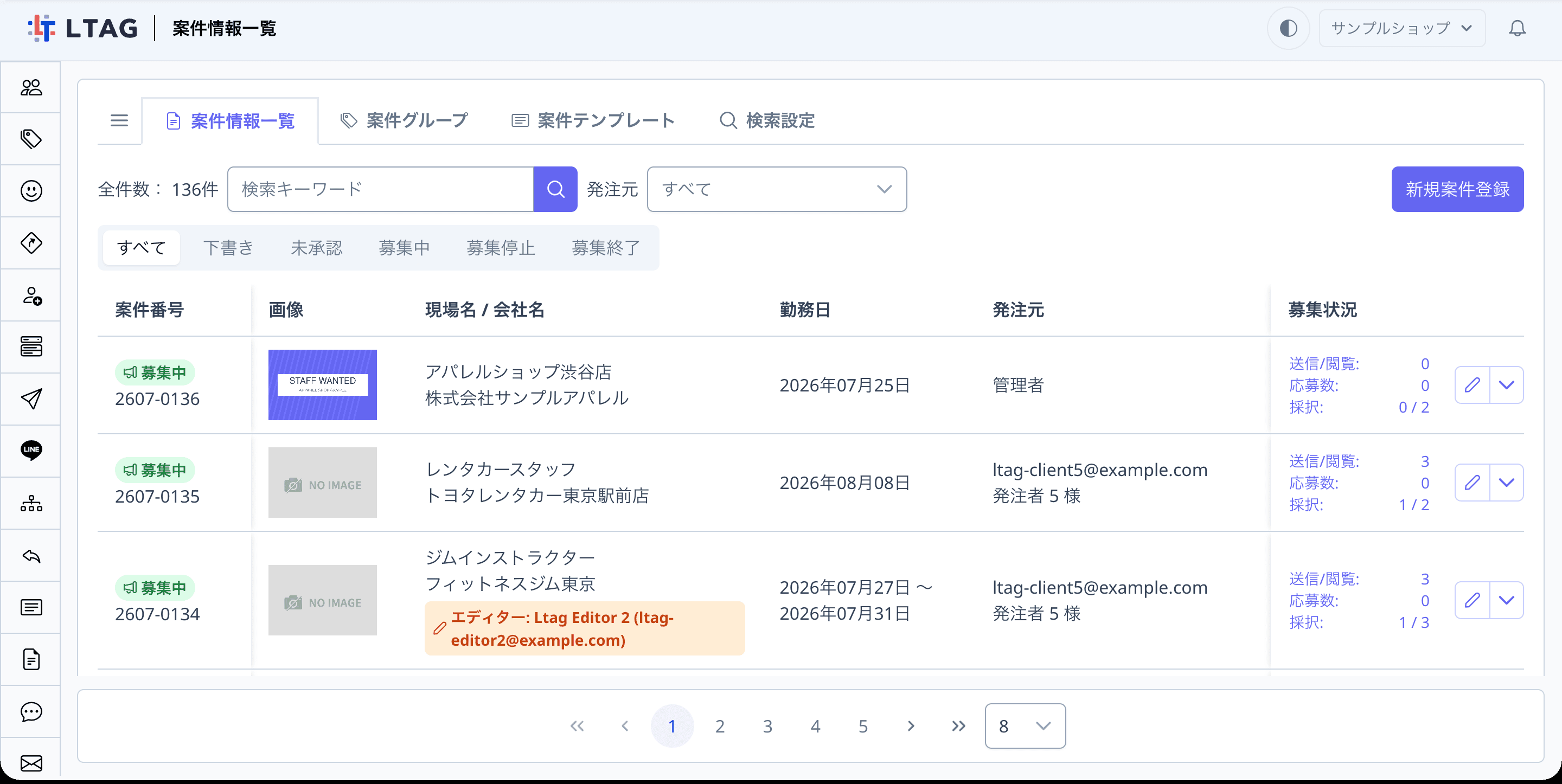Click the 応募数 count for 2607-0134
Screen dimensions: 1562x784
pos(1425,601)
